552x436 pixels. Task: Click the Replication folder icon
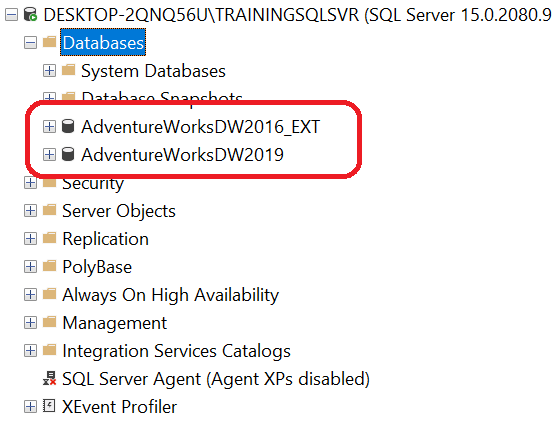(49, 238)
